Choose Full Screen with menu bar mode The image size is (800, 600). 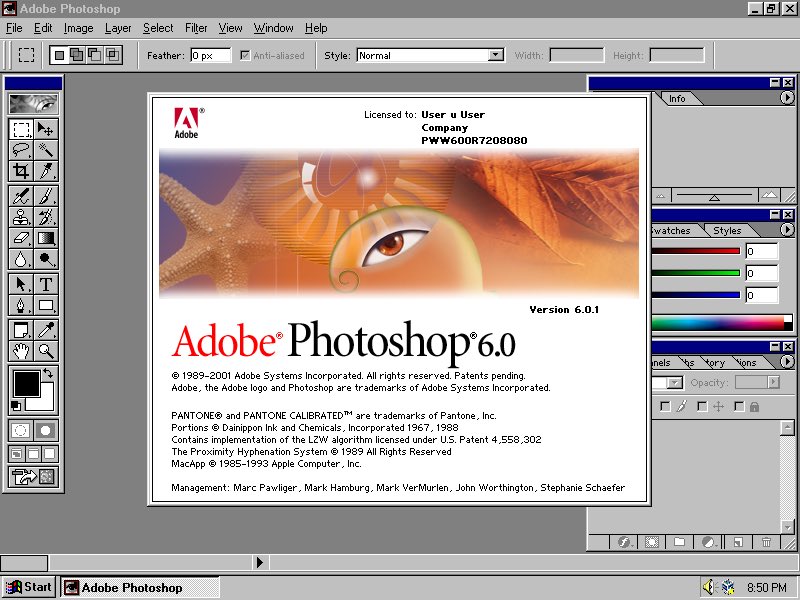tap(34, 454)
